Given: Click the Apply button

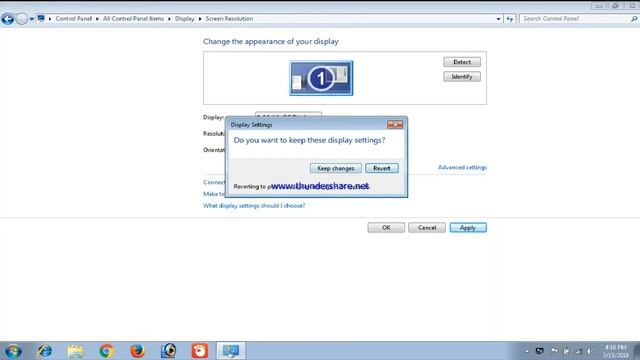Looking at the screenshot, I should coord(468,228).
